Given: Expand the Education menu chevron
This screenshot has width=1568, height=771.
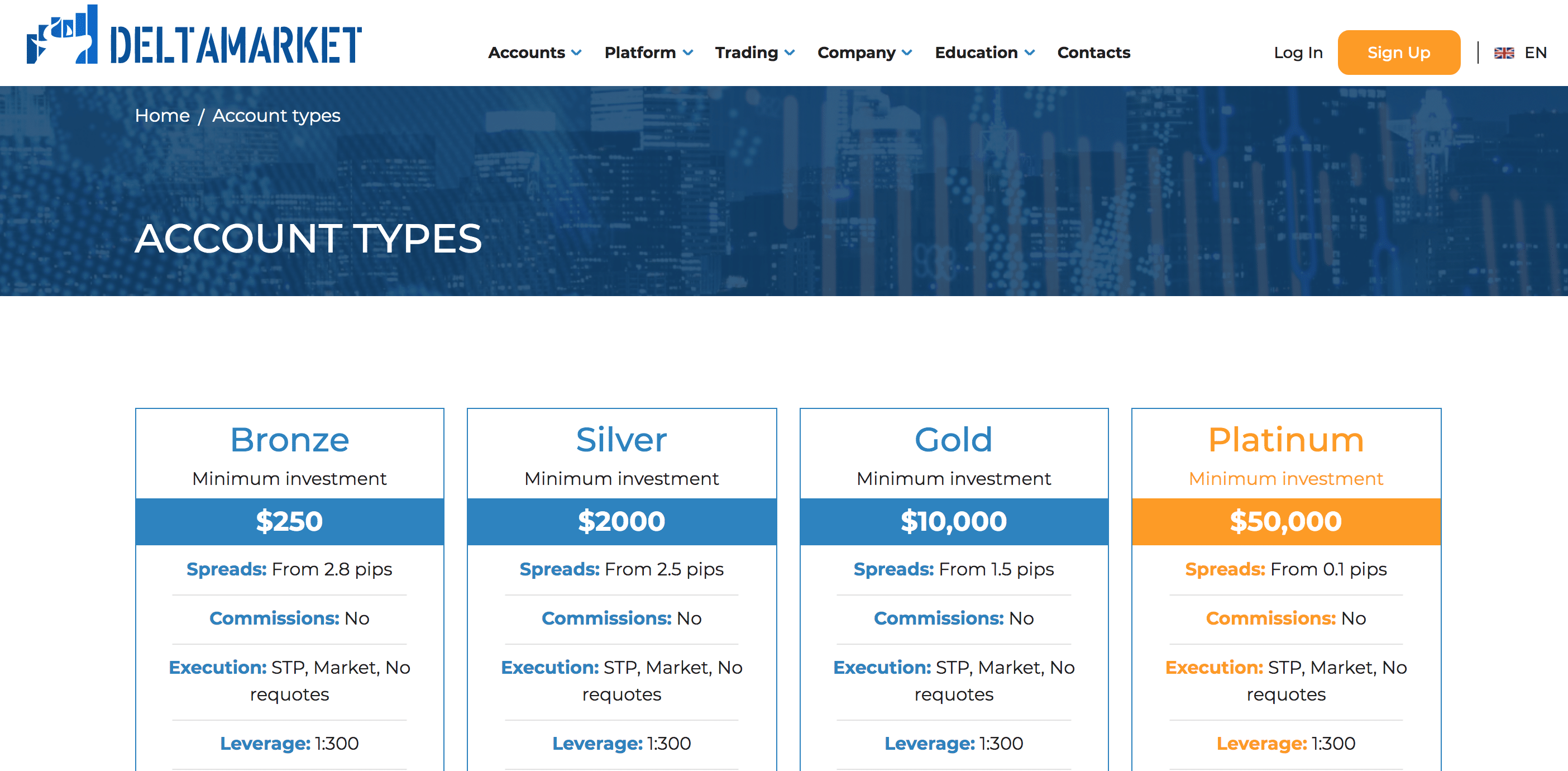Looking at the screenshot, I should (1029, 53).
